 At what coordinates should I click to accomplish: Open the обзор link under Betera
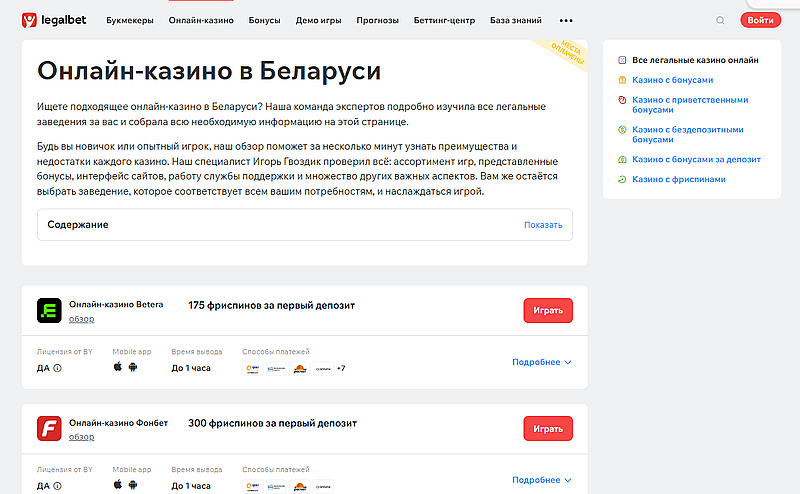(82, 319)
